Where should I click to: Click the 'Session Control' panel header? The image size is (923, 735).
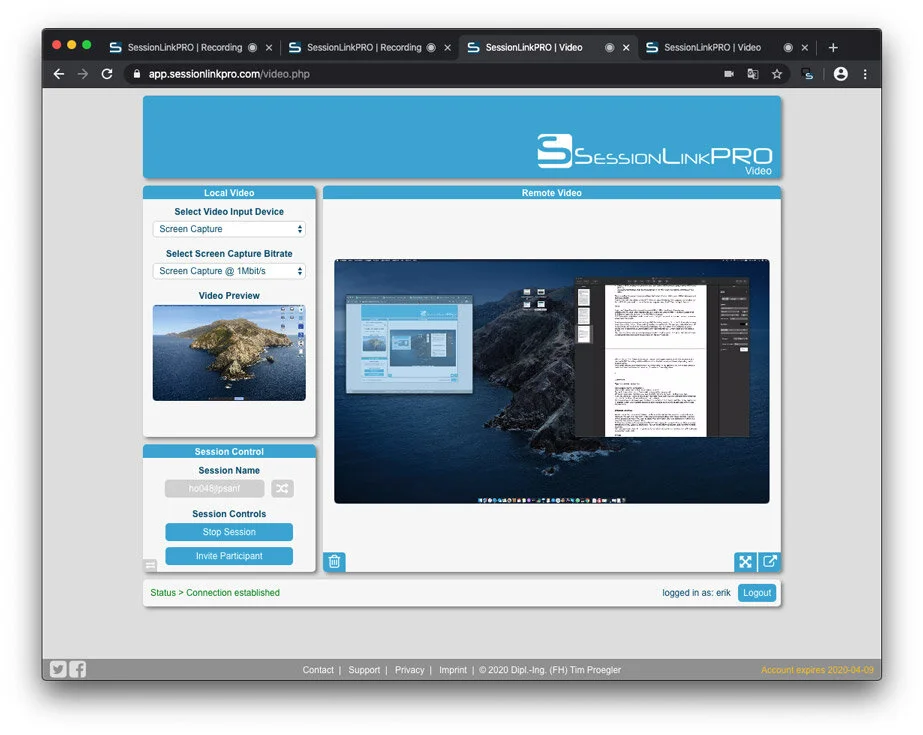[229, 452]
